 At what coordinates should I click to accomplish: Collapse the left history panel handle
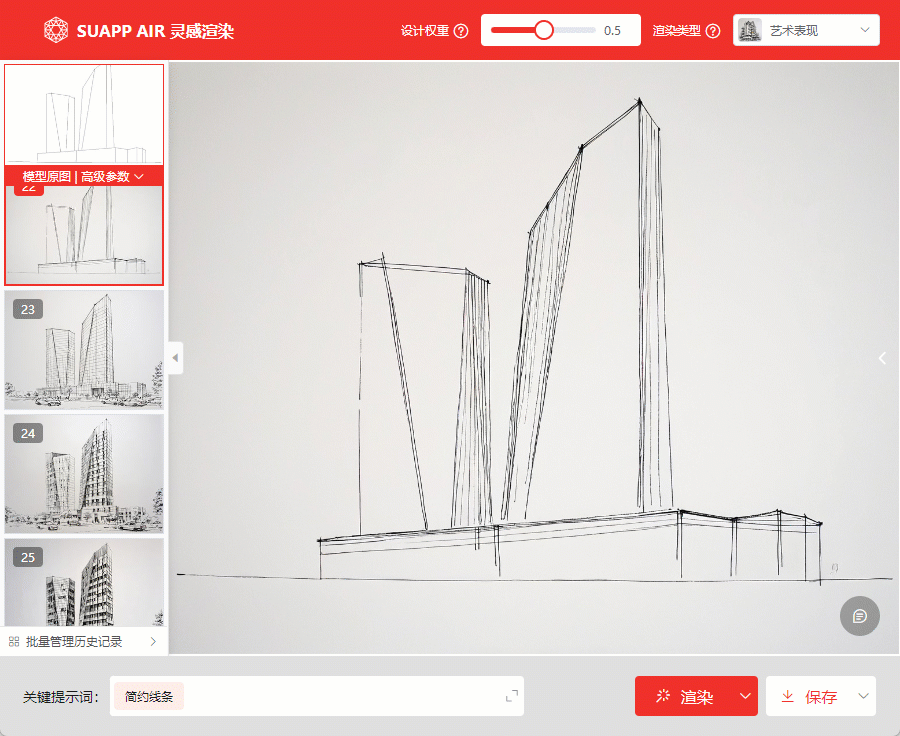[x=176, y=357]
